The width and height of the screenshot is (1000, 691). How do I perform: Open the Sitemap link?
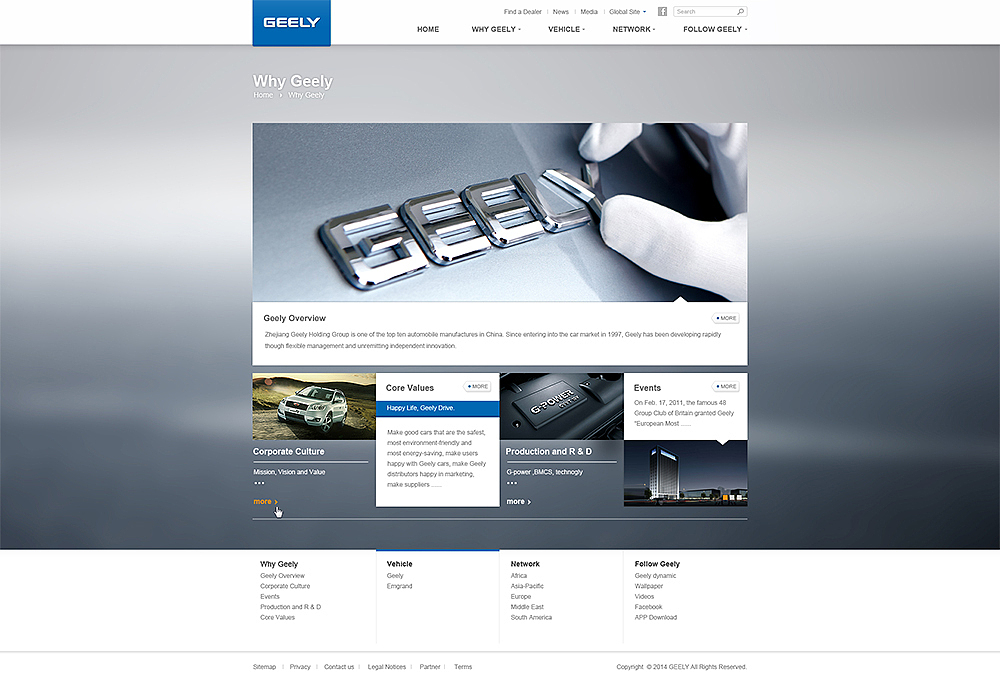point(264,667)
